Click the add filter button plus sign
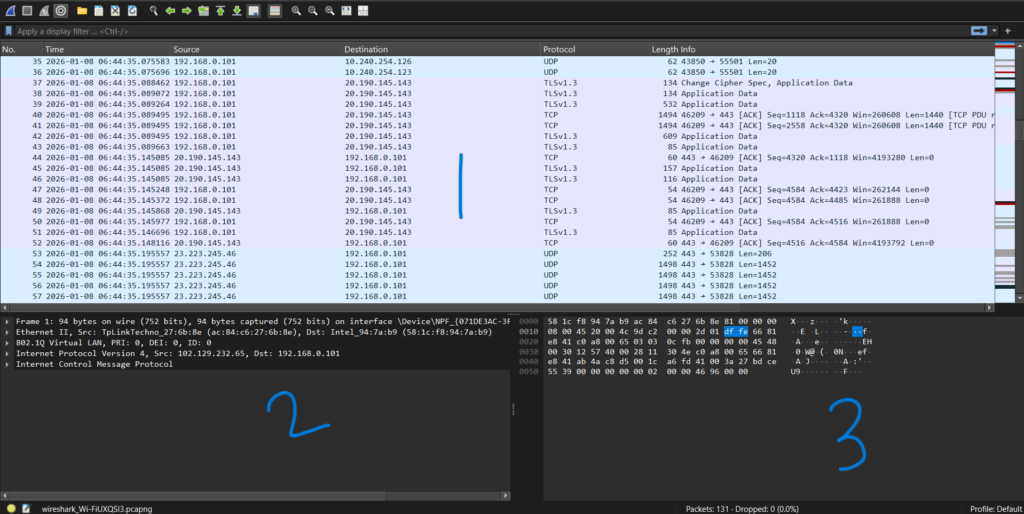 tap(1009, 32)
